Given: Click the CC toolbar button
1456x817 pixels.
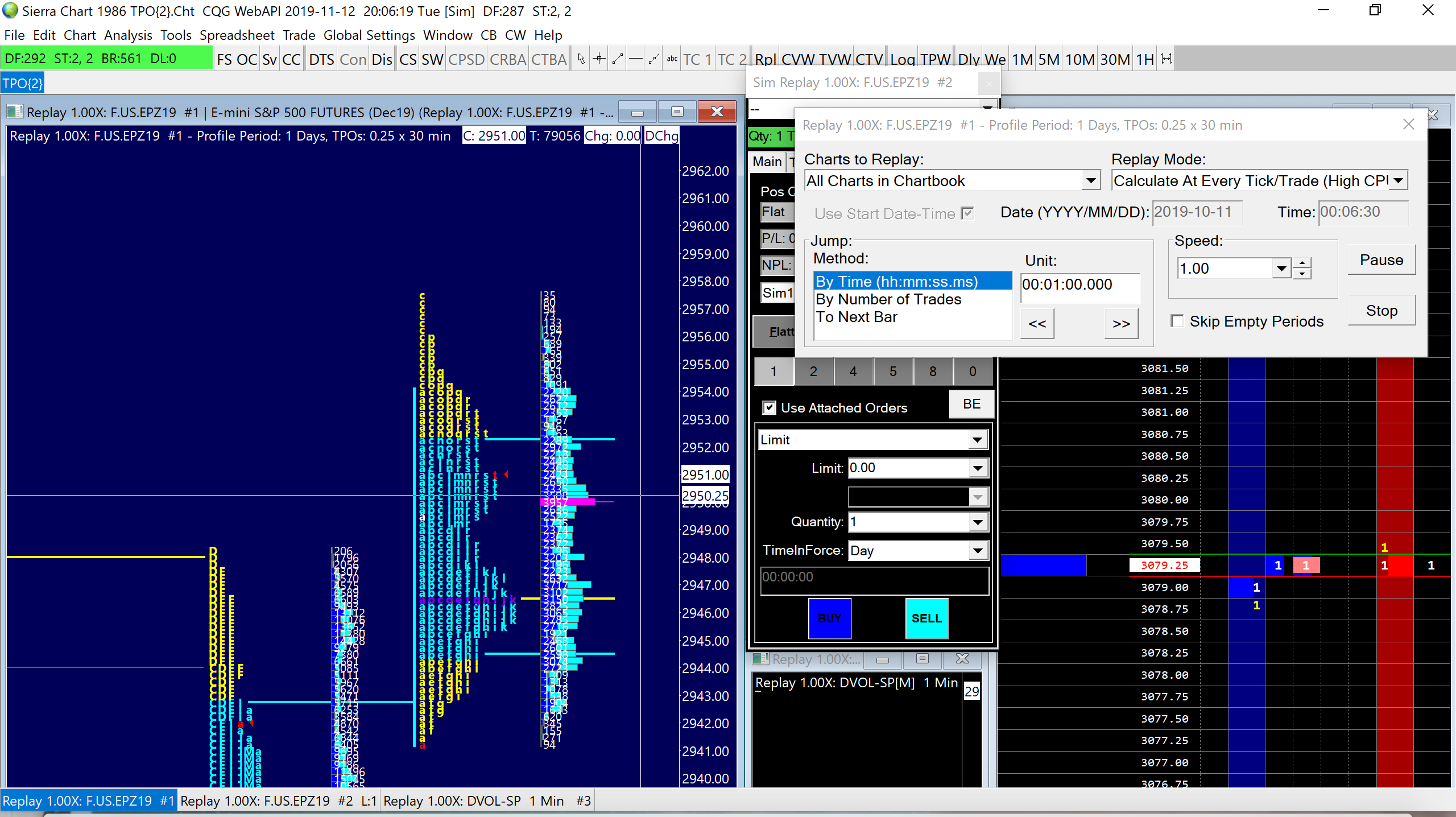Looking at the screenshot, I should [x=291, y=59].
